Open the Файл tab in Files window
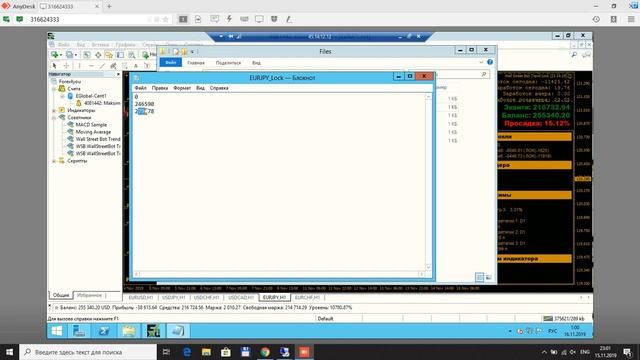Image resolution: width=640 pixels, height=360 pixels. coord(171,62)
